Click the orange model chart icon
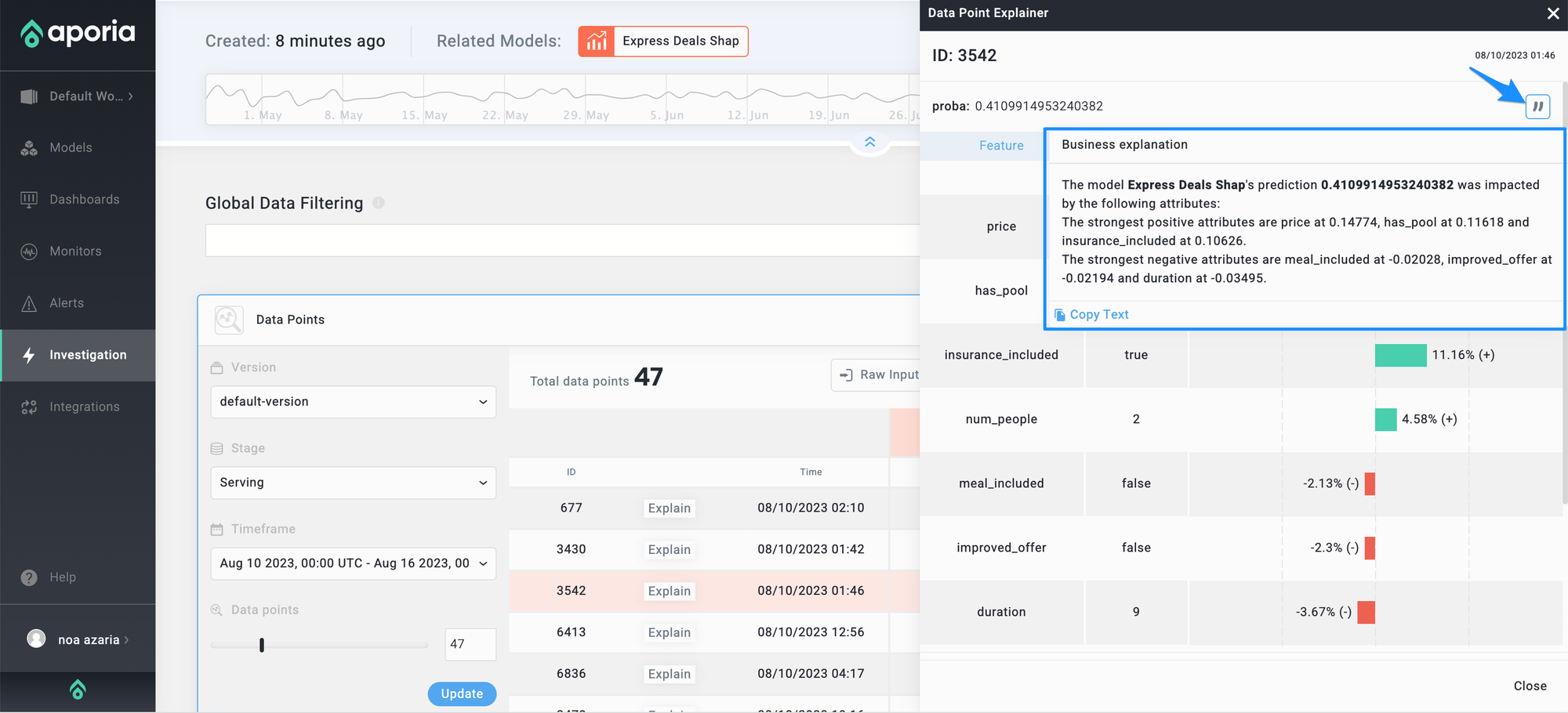 (597, 42)
